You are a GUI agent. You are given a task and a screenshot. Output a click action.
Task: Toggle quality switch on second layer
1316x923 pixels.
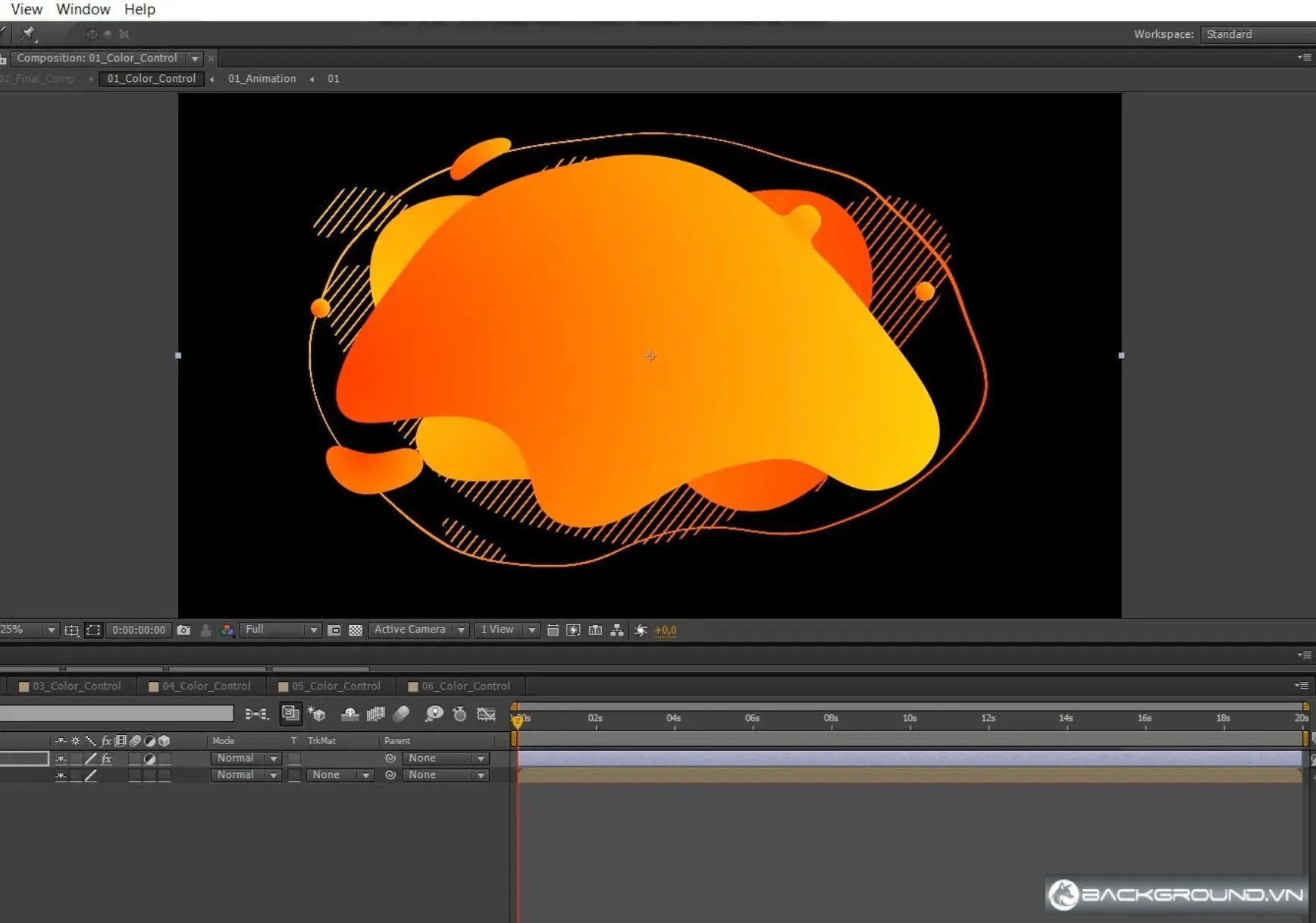91,775
